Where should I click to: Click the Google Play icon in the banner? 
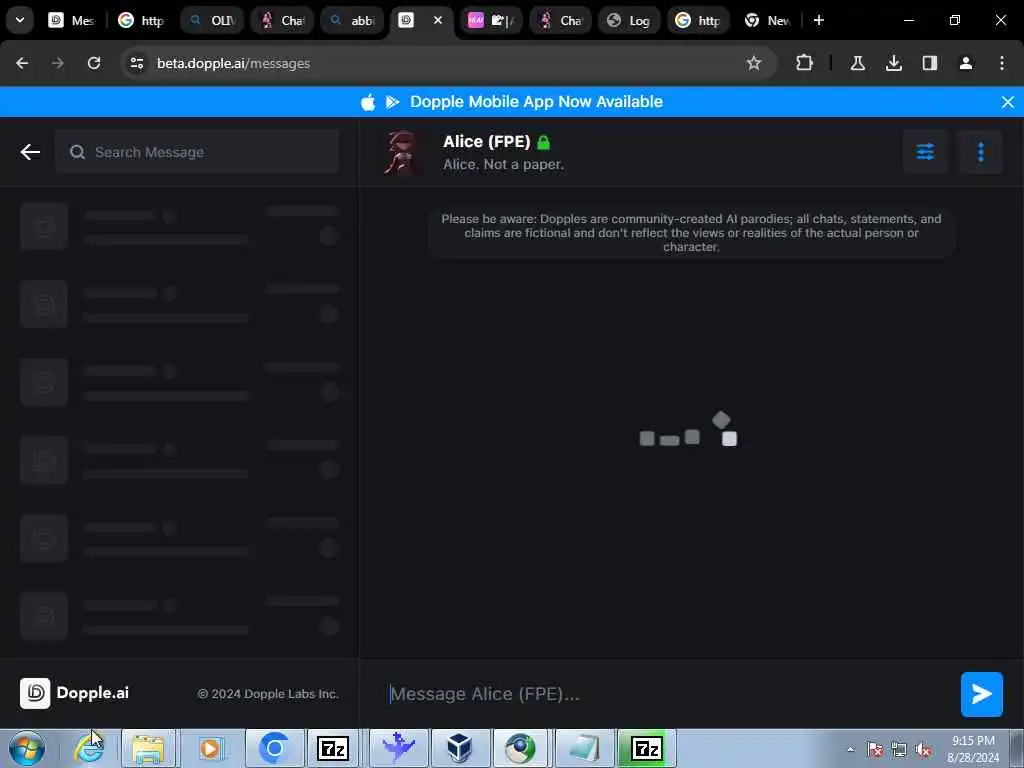click(392, 102)
